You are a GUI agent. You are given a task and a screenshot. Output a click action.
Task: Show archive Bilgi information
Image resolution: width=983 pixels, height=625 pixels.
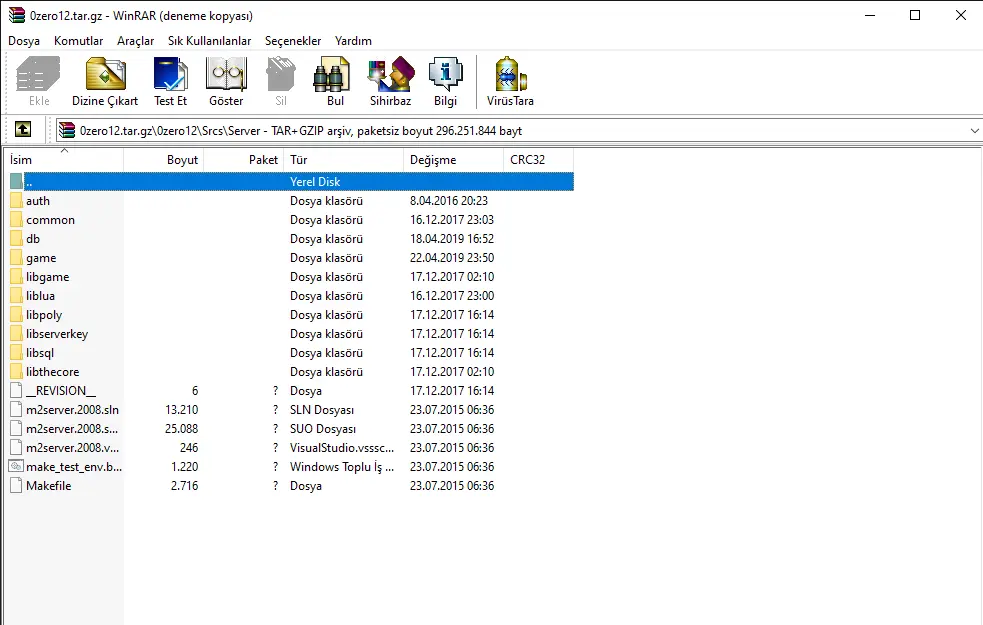(445, 81)
